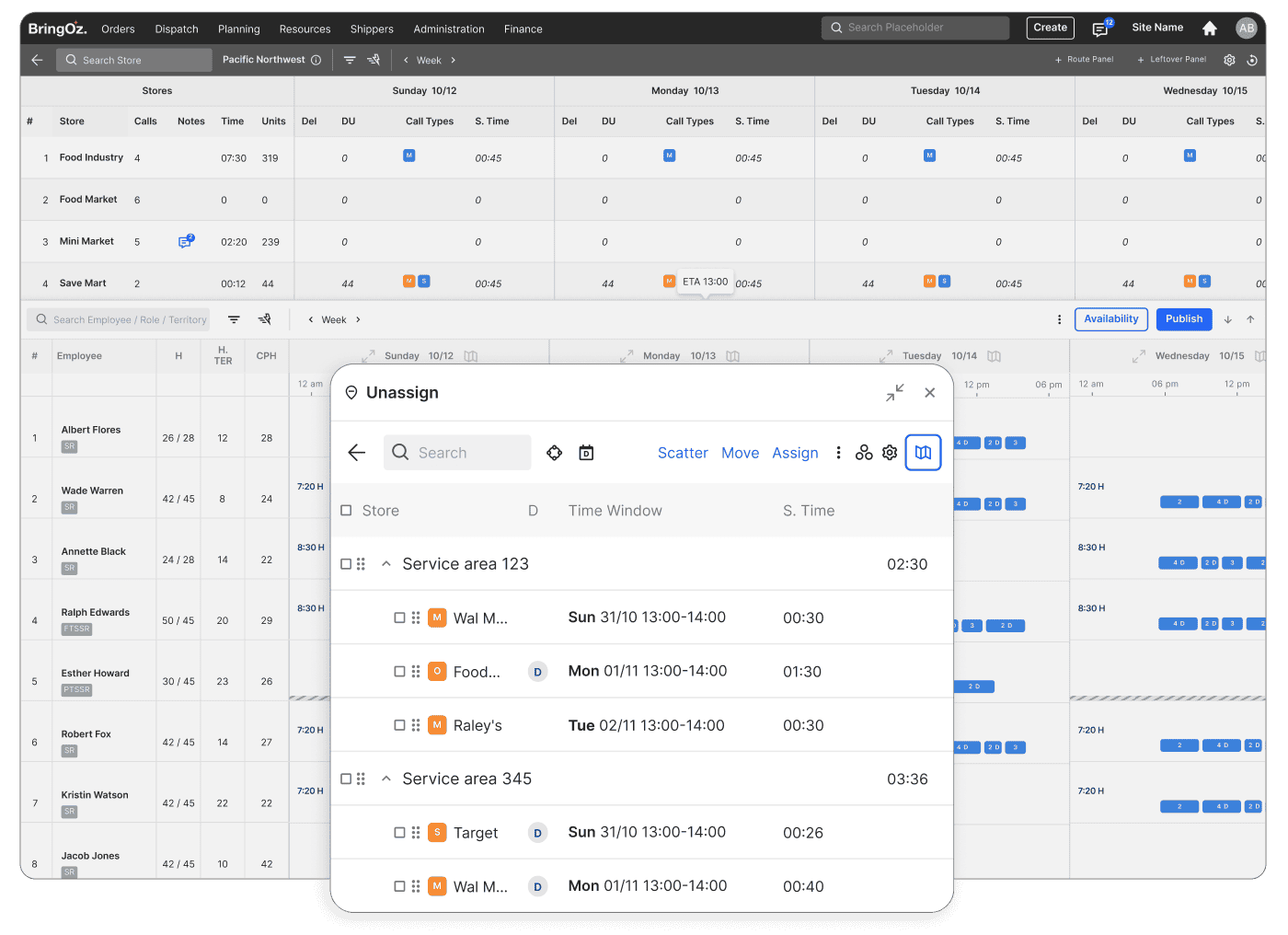Open the Route Panel
The height and width of the screenshot is (935, 1288).
(1084, 60)
